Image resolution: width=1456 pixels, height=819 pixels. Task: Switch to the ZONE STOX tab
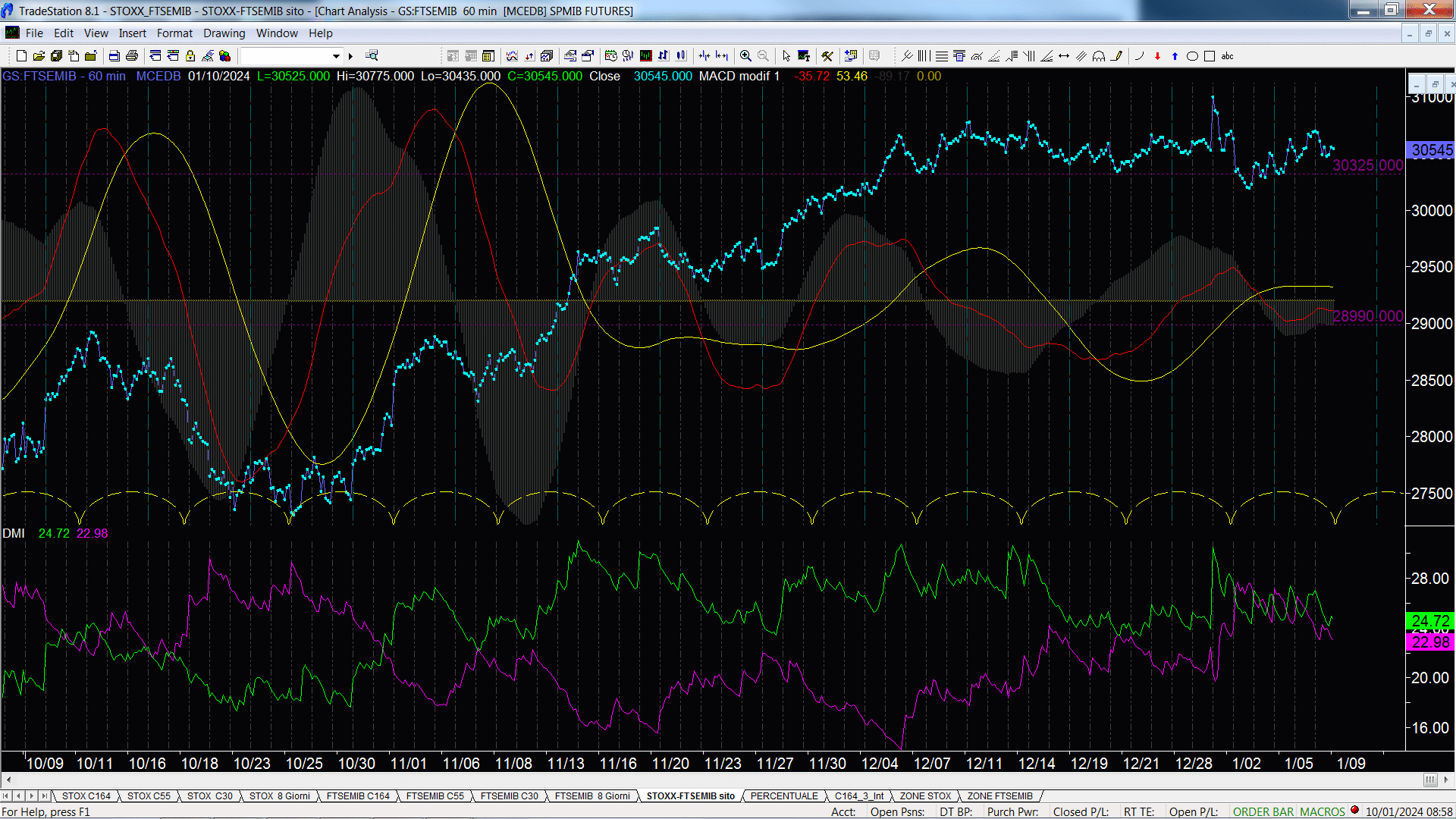(x=925, y=795)
